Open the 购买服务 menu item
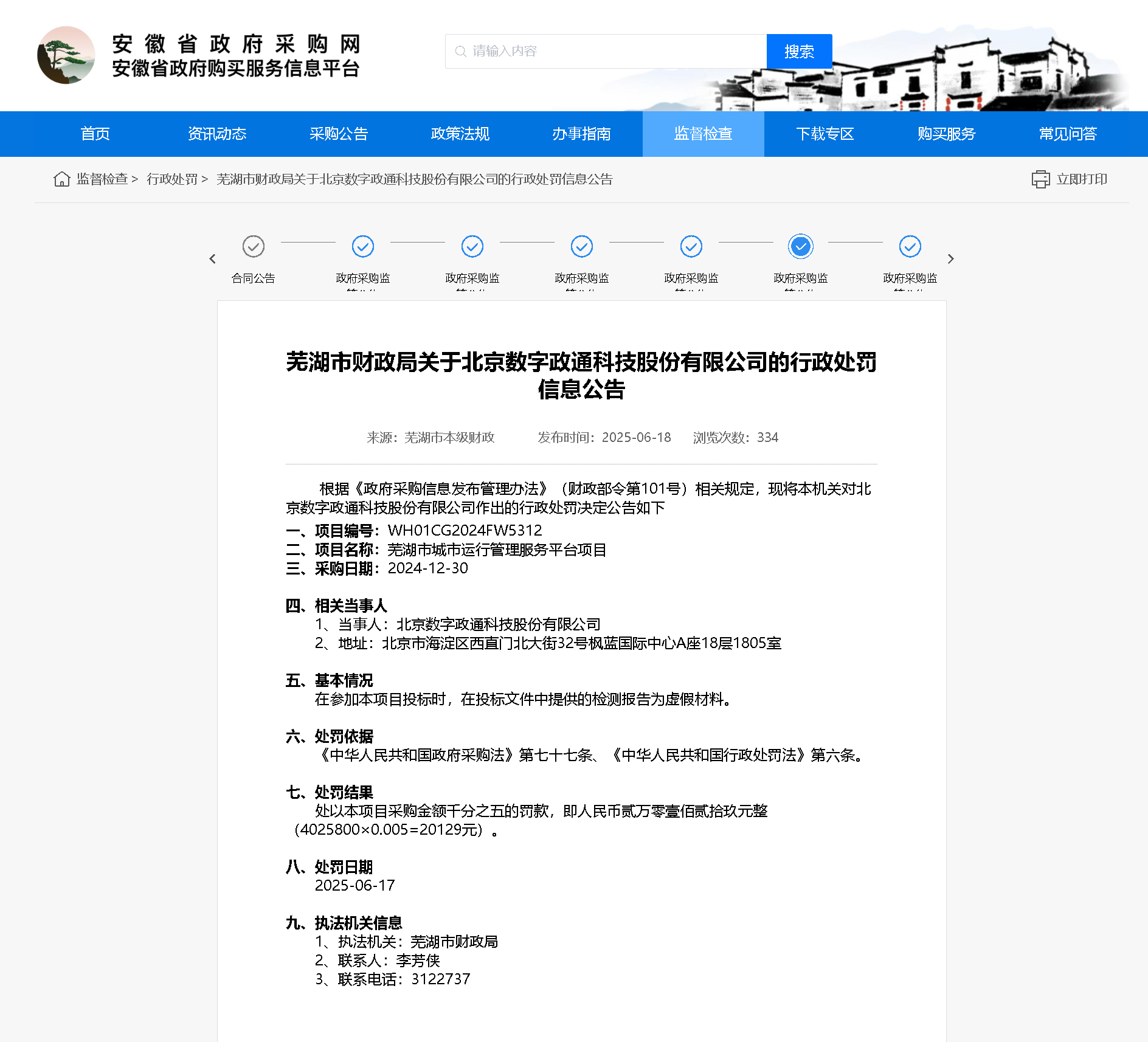The width and height of the screenshot is (1148, 1042). (x=947, y=134)
